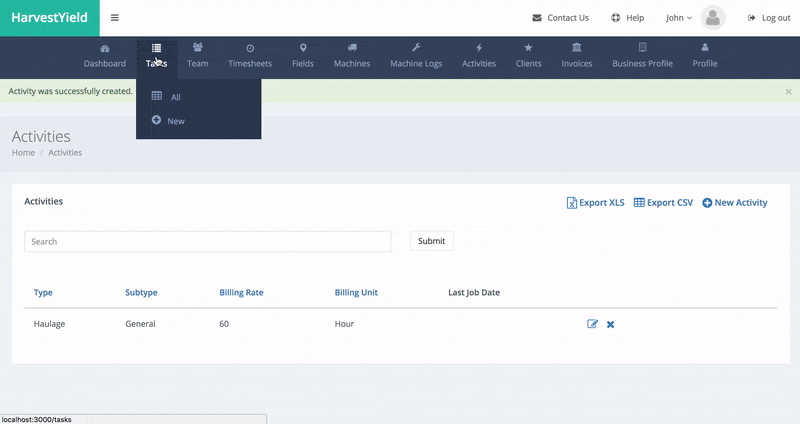The image size is (800, 424).
Task: Choose New in the Tasks dropdown menu
Action: click(175, 121)
